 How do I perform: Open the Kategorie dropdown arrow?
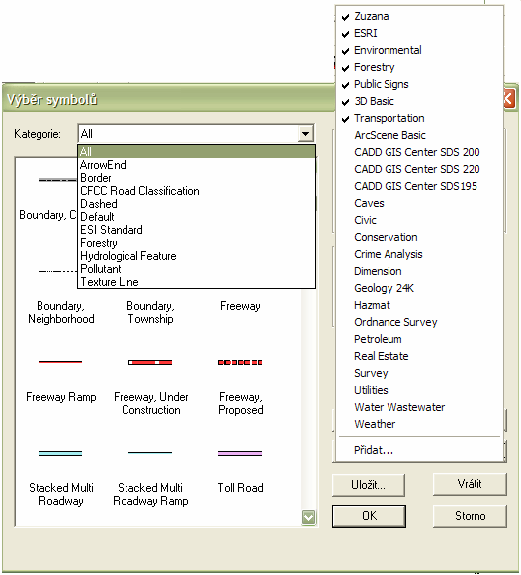(305, 133)
